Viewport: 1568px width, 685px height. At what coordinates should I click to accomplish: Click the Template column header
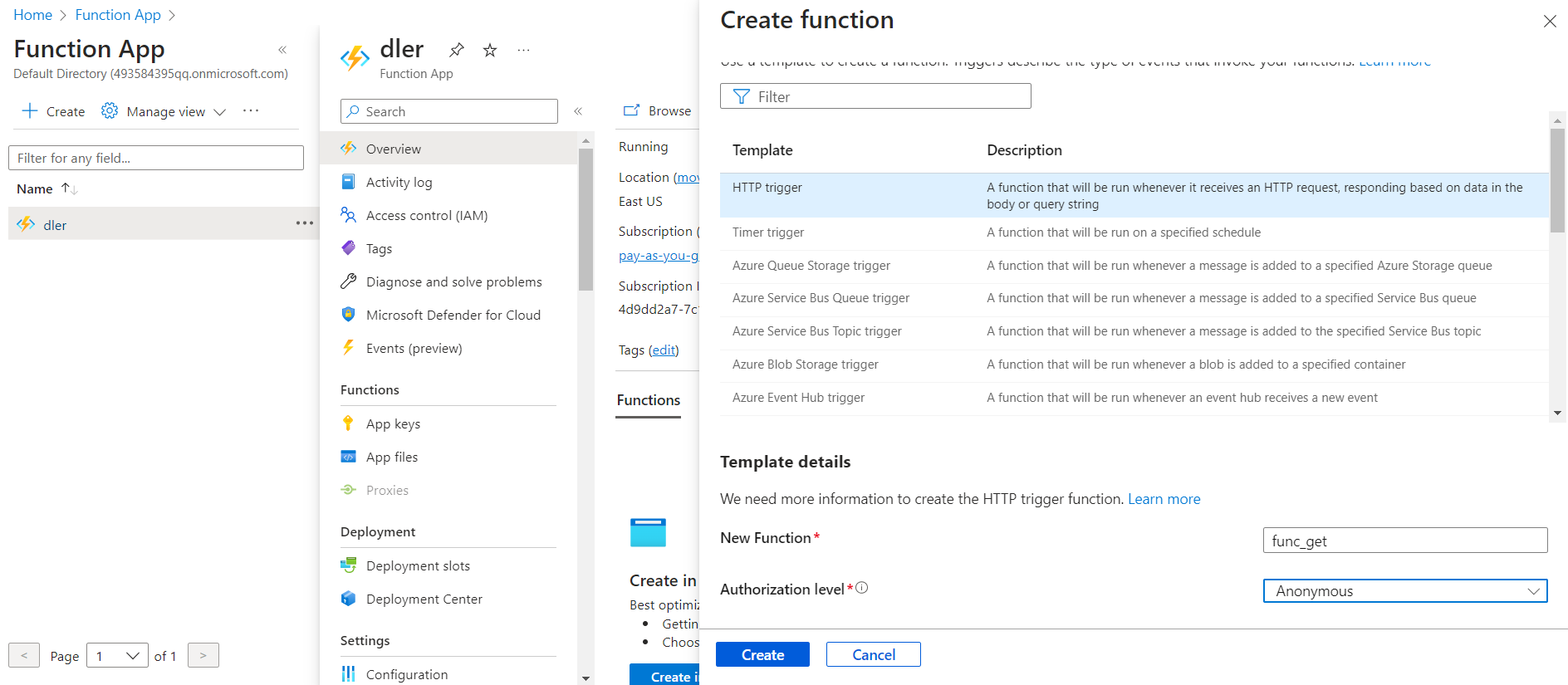[762, 150]
